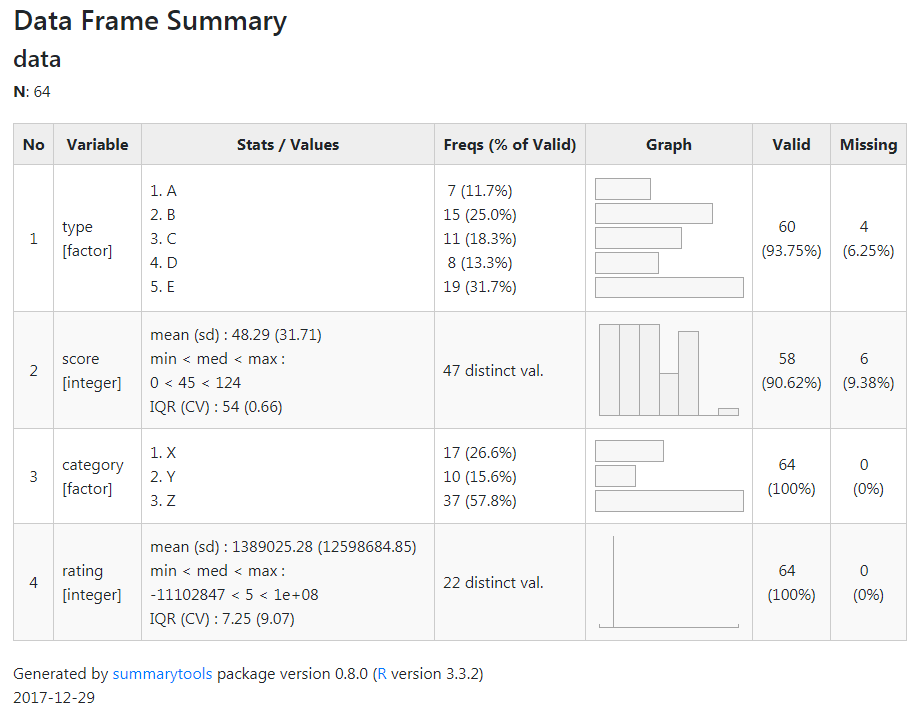This screenshot has width=915, height=706.
Task: Select the longest bar for factor level E
Action: click(668, 287)
